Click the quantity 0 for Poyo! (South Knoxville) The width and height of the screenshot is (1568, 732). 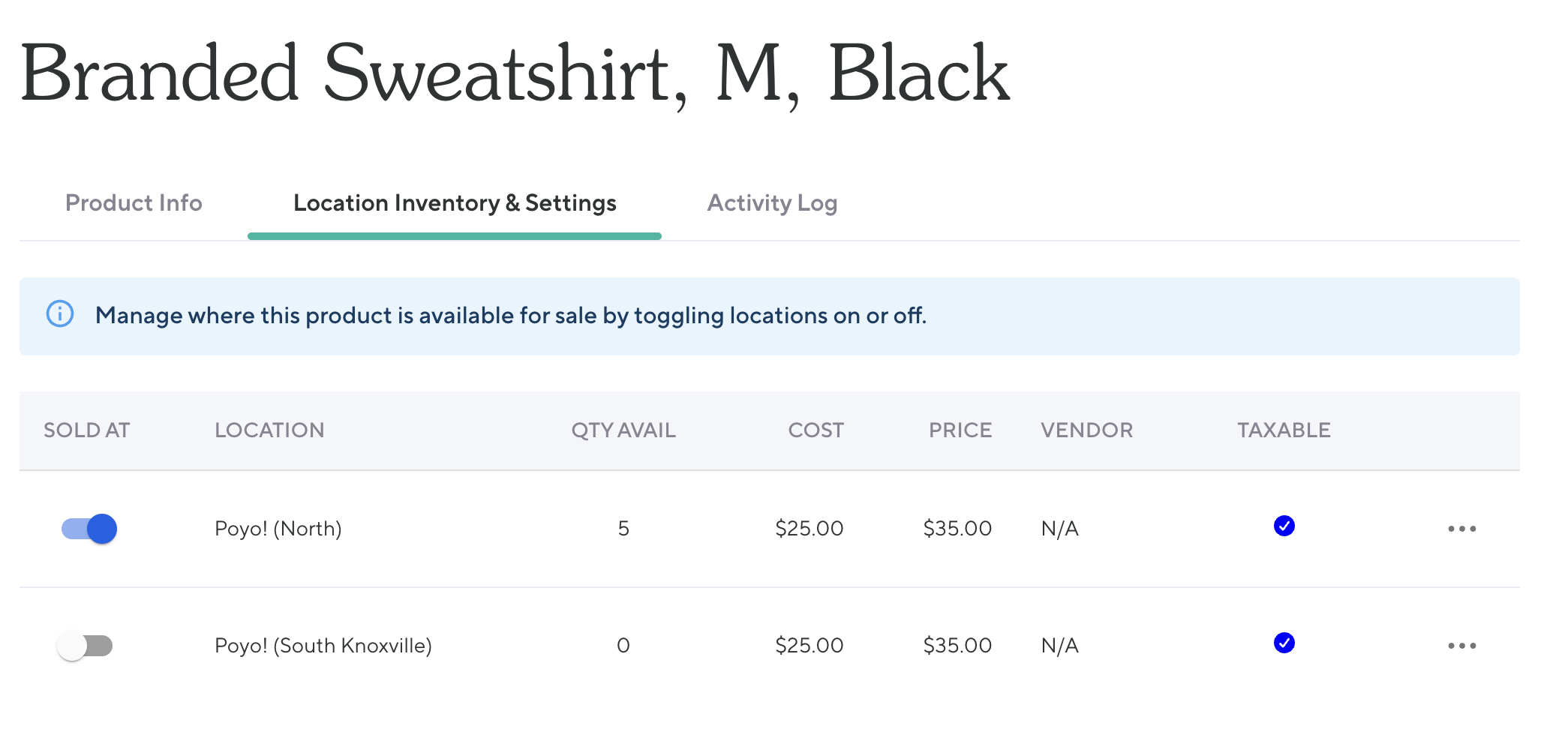coord(623,646)
